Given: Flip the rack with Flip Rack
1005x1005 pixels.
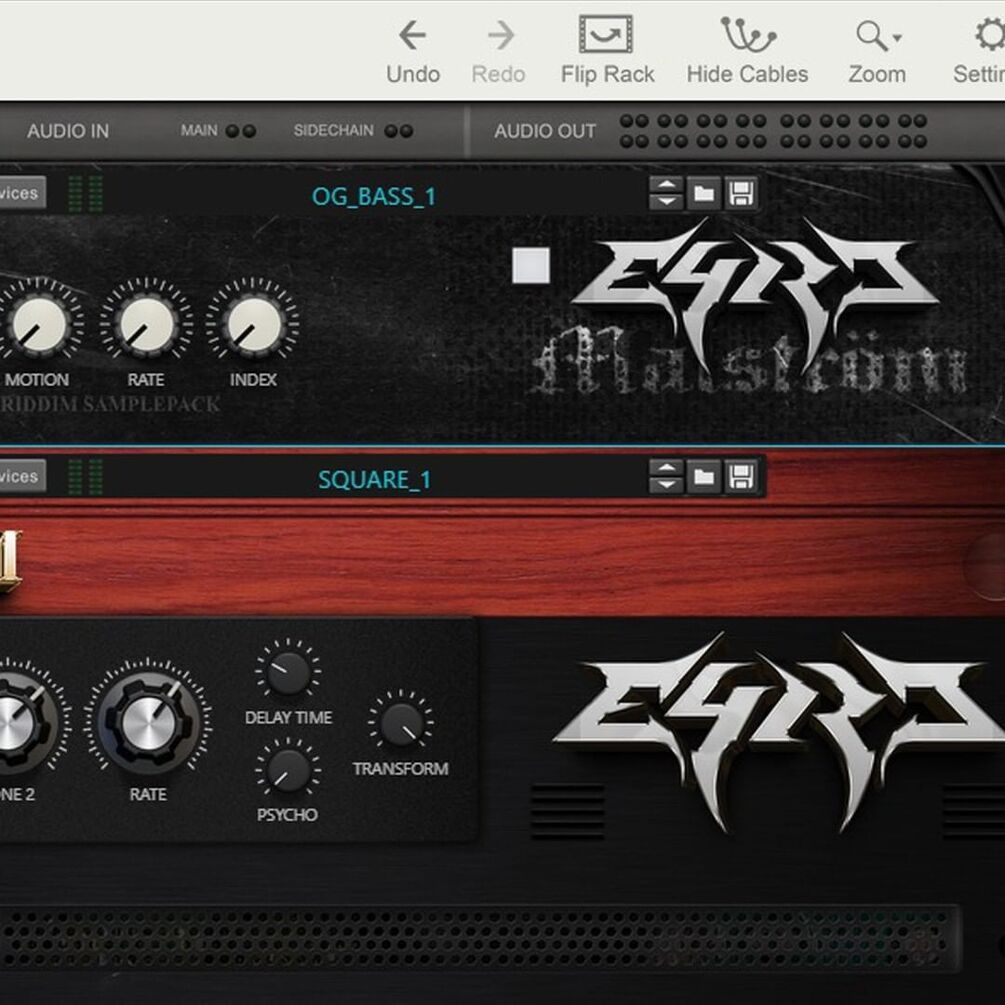Looking at the screenshot, I should (x=607, y=51).
